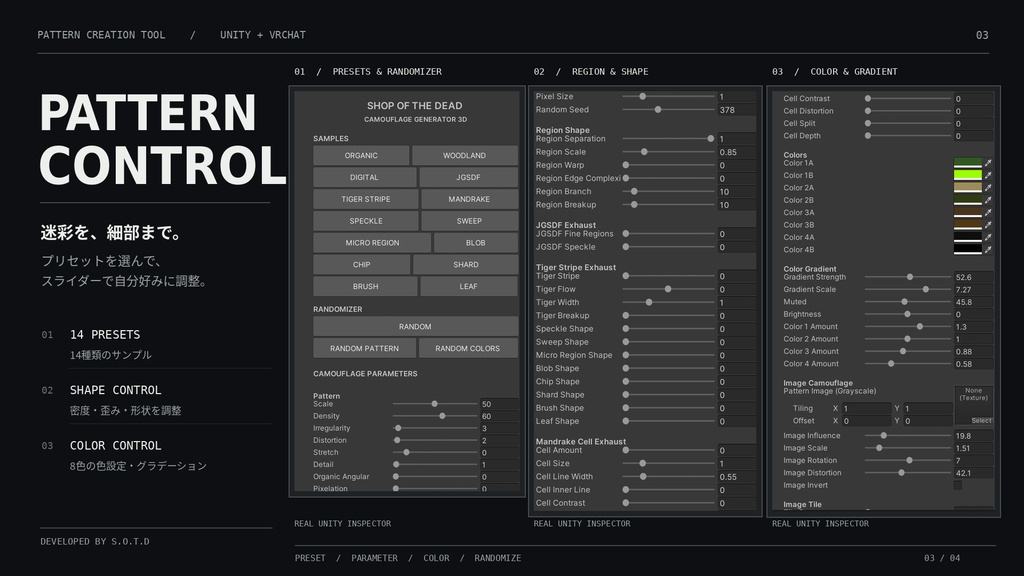Select the TIGER STRIPE preset
The width and height of the screenshot is (1024, 576).
[x=366, y=199]
